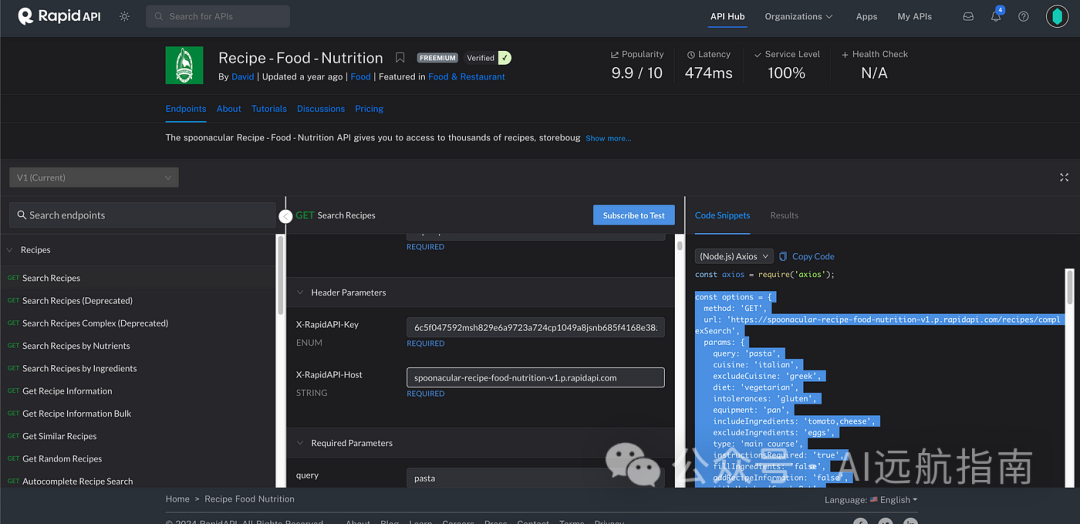
Task: Select the Tutorials tab
Action: click(x=269, y=109)
